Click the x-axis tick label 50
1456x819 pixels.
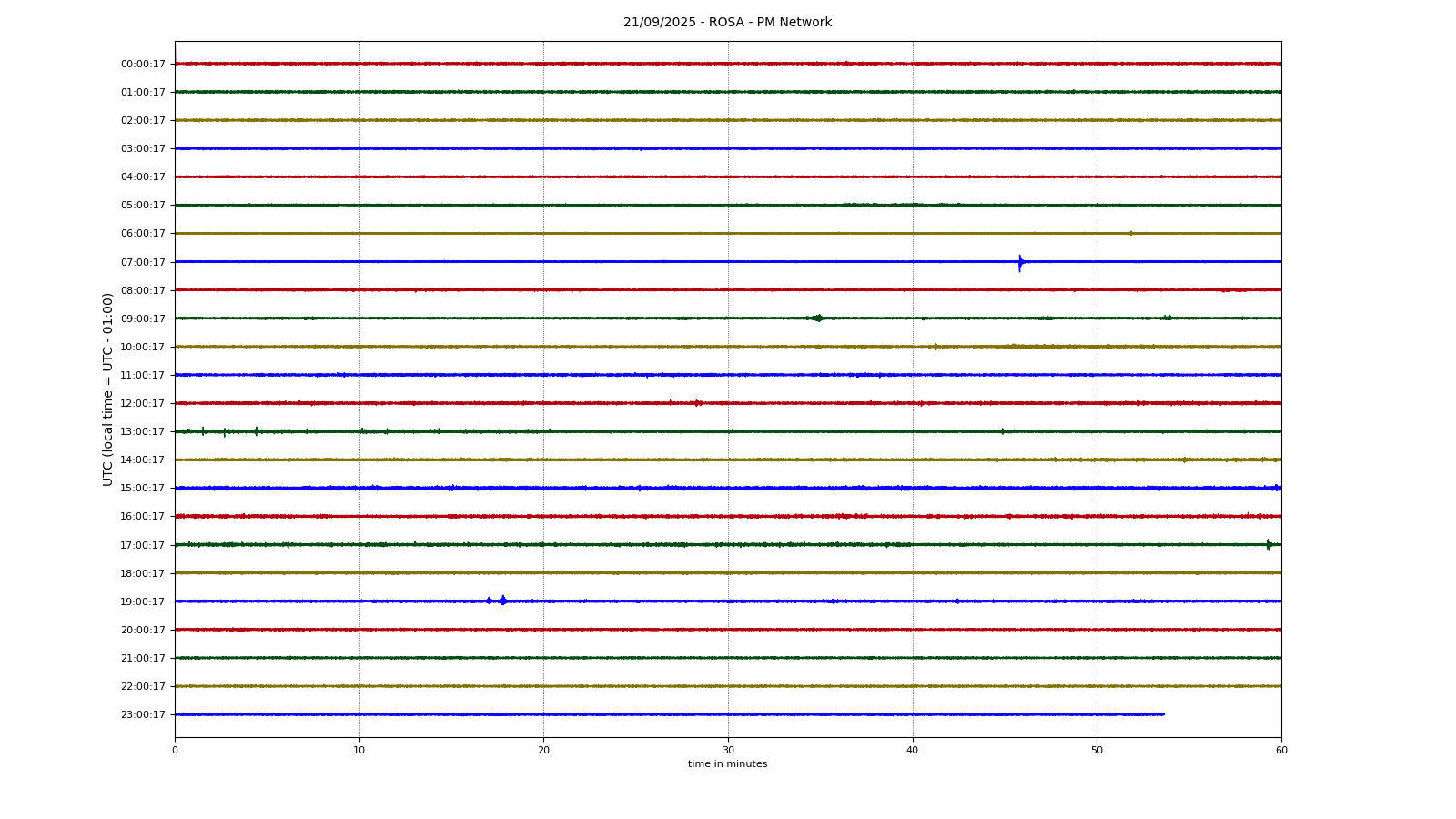pos(1097,750)
